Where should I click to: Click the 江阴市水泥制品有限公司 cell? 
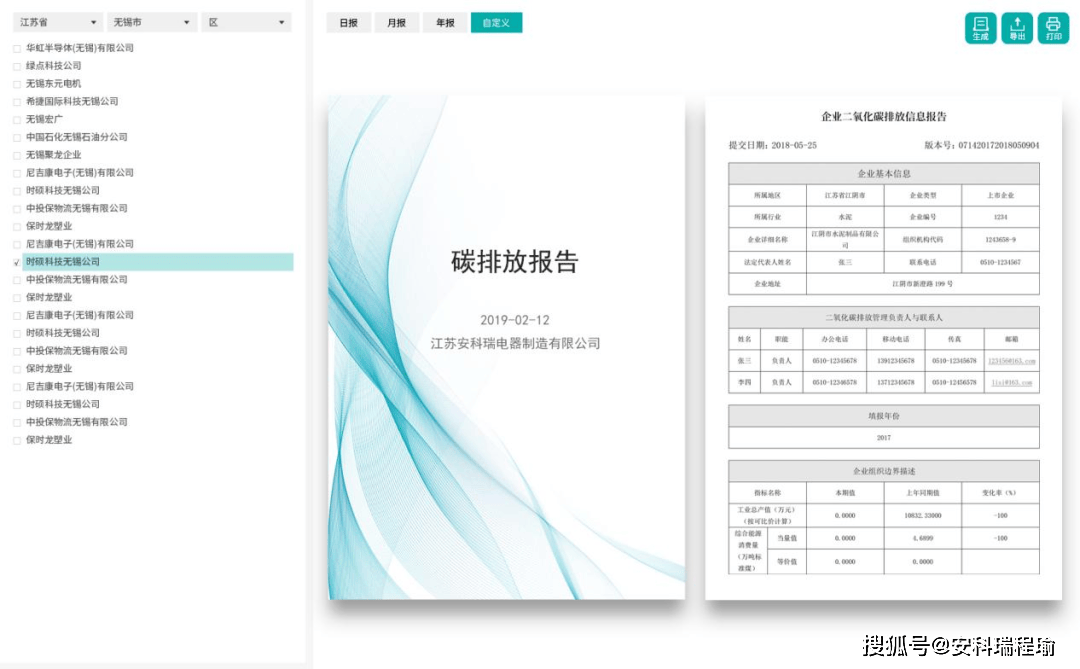pyautogui.click(x=845, y=239)
